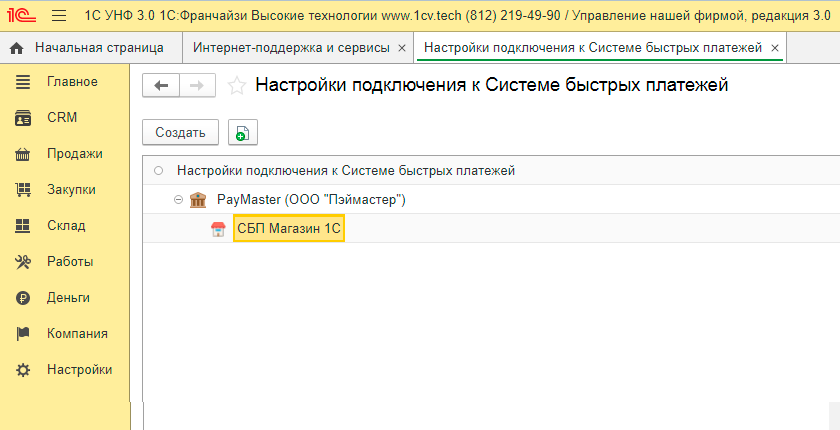
Task: Open the Закупки section
Action: pos(71,190)
